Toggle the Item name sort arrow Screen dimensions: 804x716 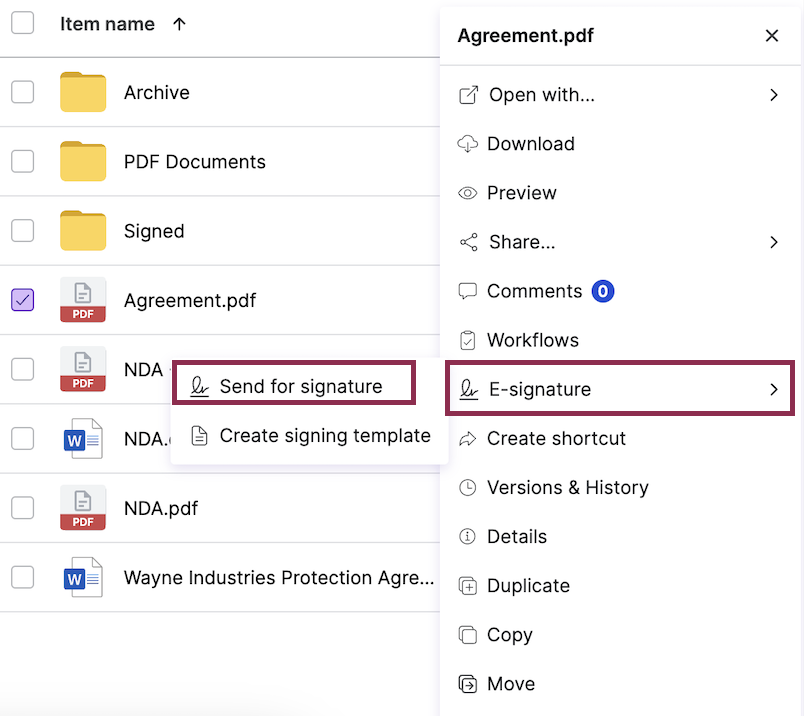[179, 24]
